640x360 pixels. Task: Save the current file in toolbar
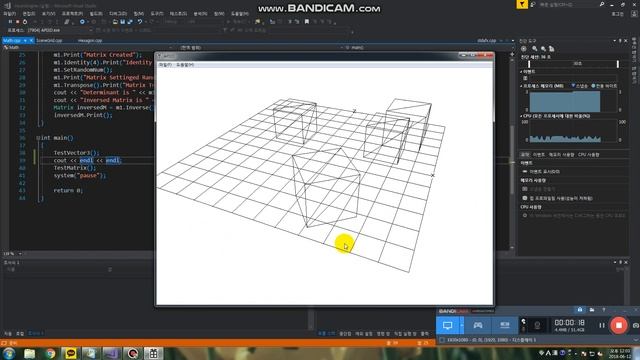pos(122,22)
